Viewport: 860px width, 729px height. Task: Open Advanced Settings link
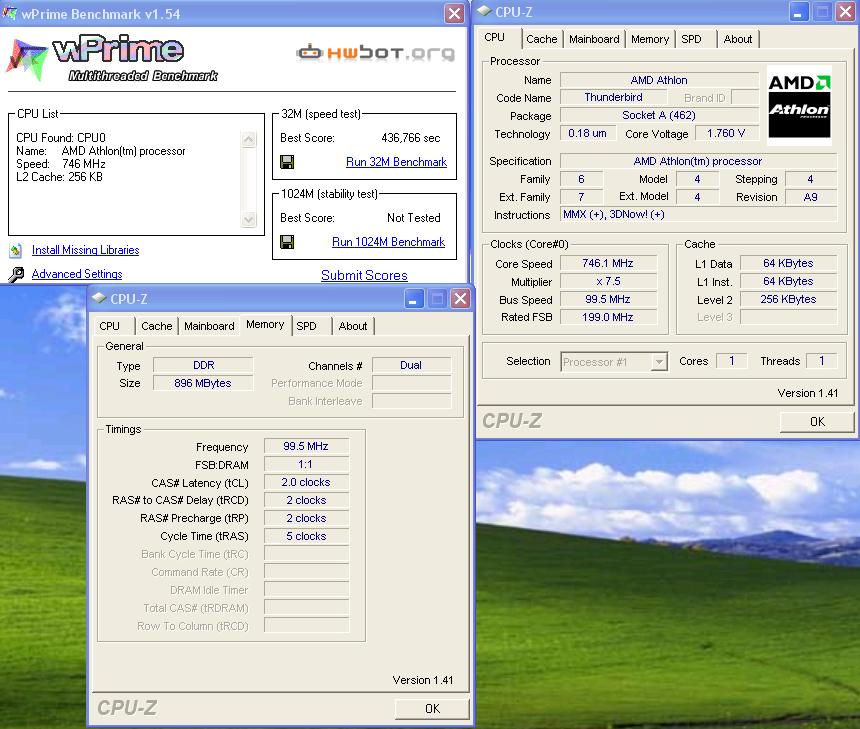[77, 274]
